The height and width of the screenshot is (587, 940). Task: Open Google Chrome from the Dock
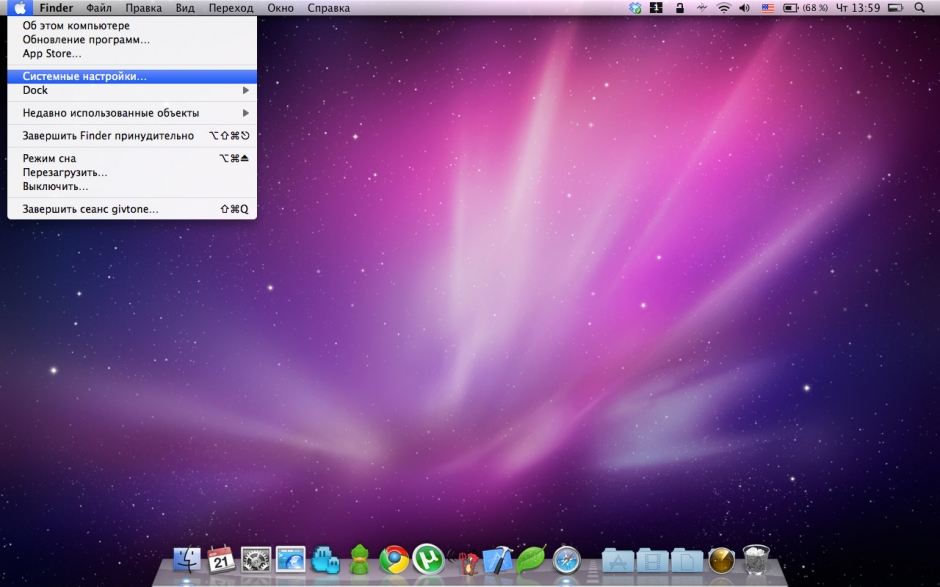pos(394,561)
